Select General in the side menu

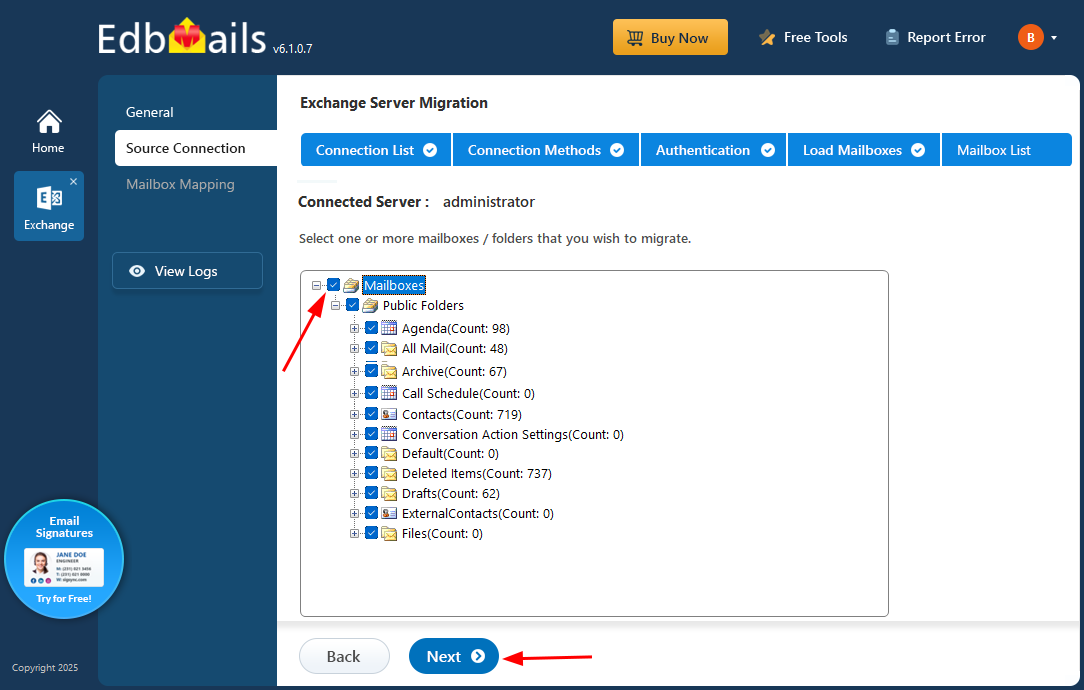(149, 112)
